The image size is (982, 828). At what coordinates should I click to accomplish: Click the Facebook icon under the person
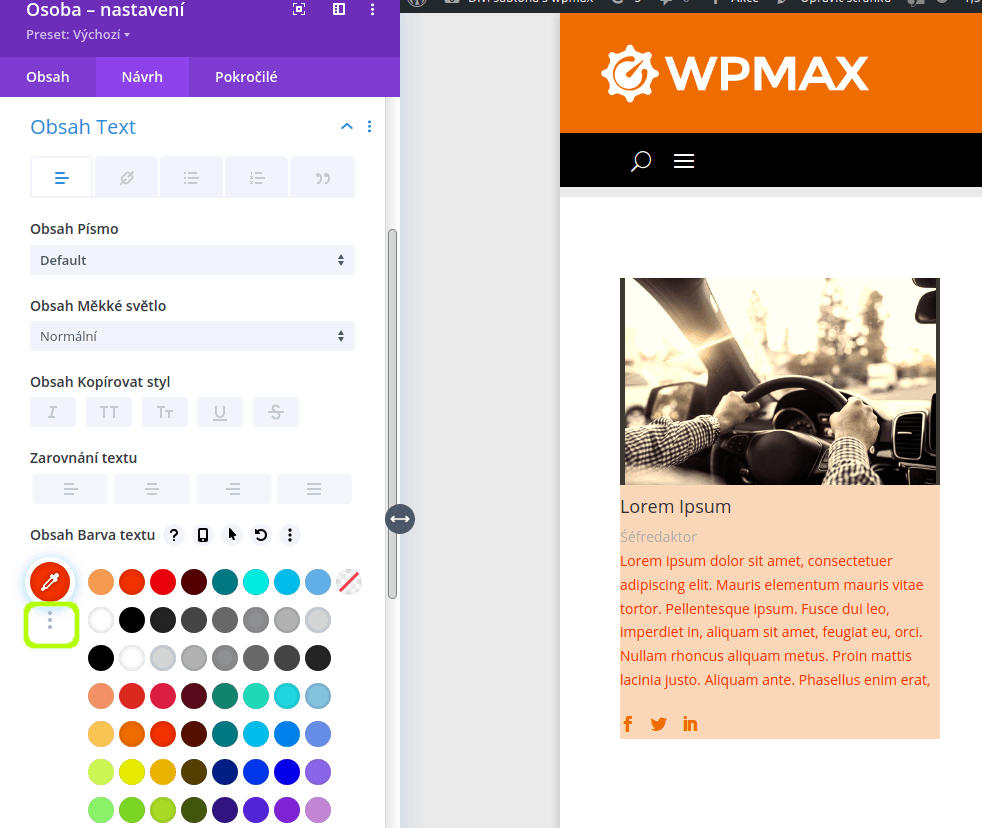[x=628, y=724]
